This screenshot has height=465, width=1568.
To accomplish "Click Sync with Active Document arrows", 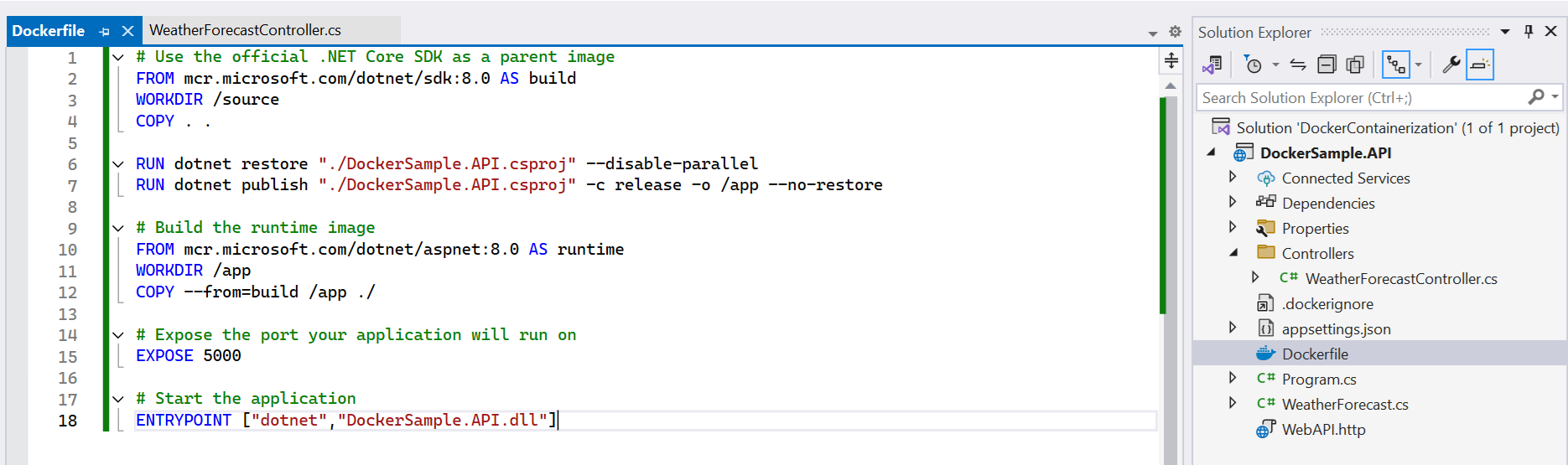I will pyautogui.click(x=1298, y=65).
